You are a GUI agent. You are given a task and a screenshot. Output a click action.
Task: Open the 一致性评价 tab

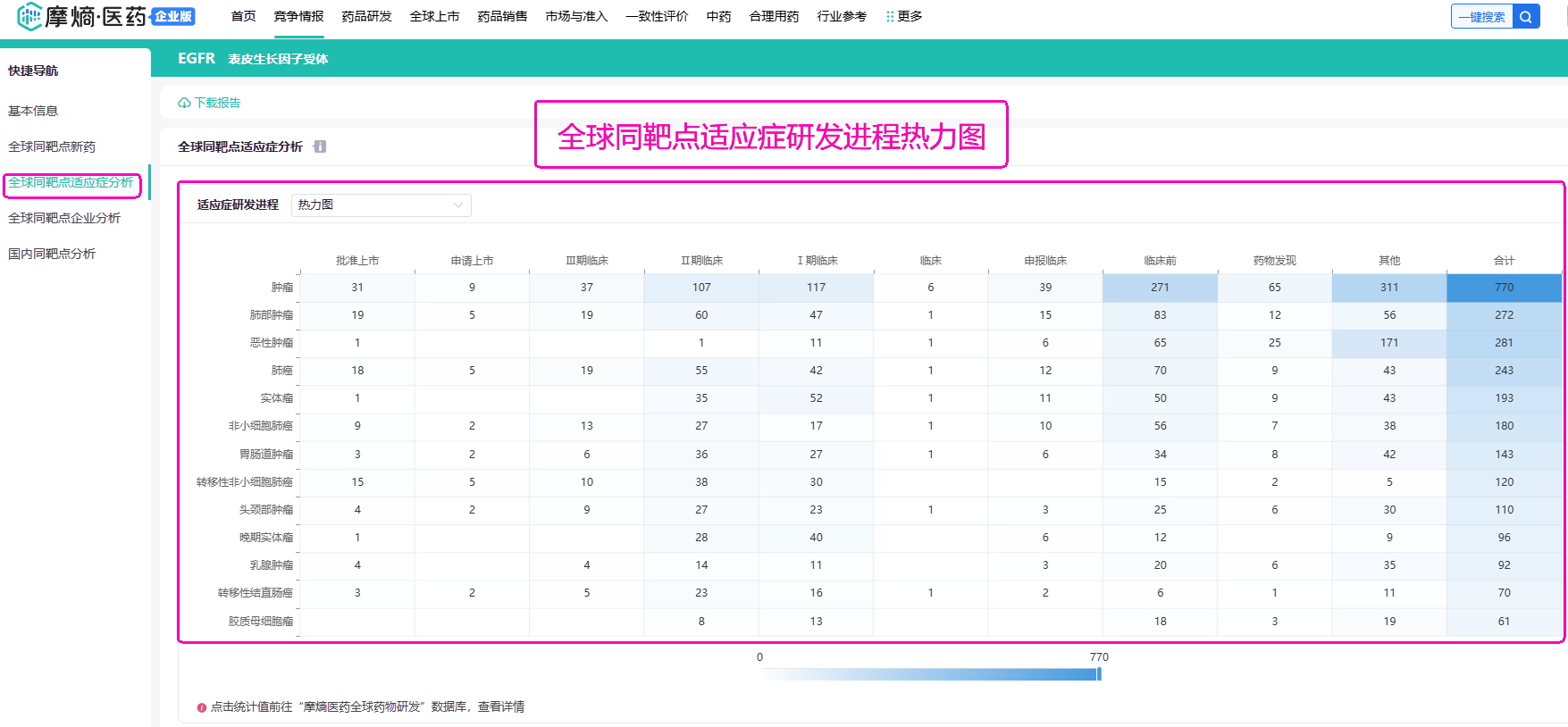(x=657, y=17)
